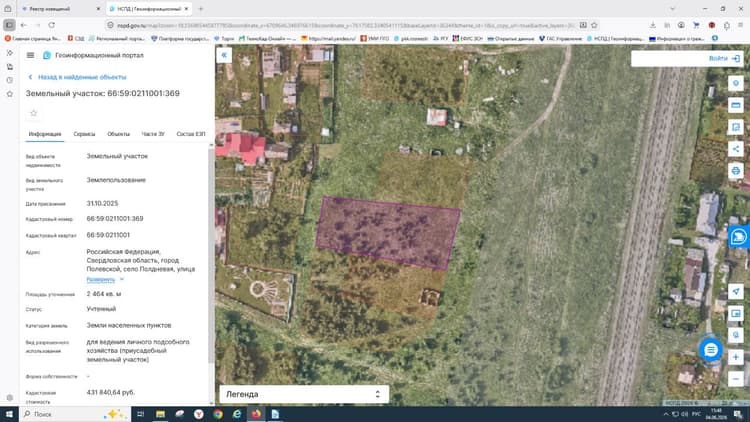This screenshot has width=750, height=422.
Task: Collapse the info panel with double-arrow button
Action: (224, 55)
